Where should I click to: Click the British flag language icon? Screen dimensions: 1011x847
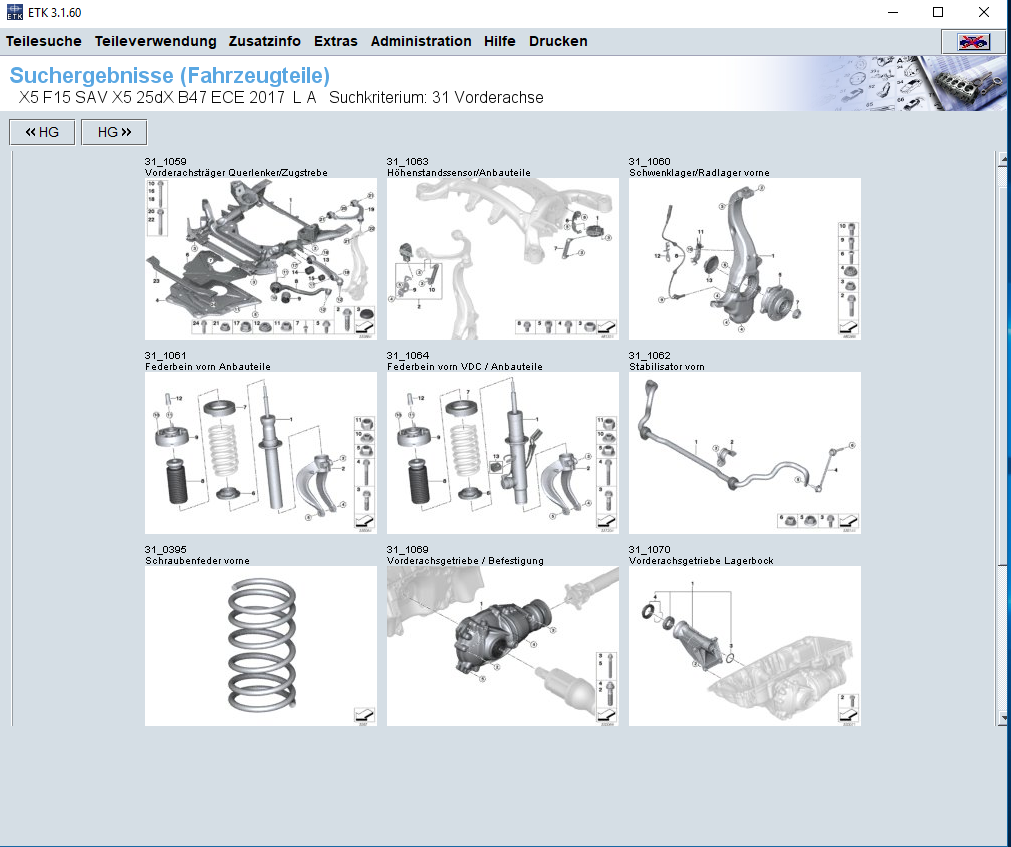(972, 41)
